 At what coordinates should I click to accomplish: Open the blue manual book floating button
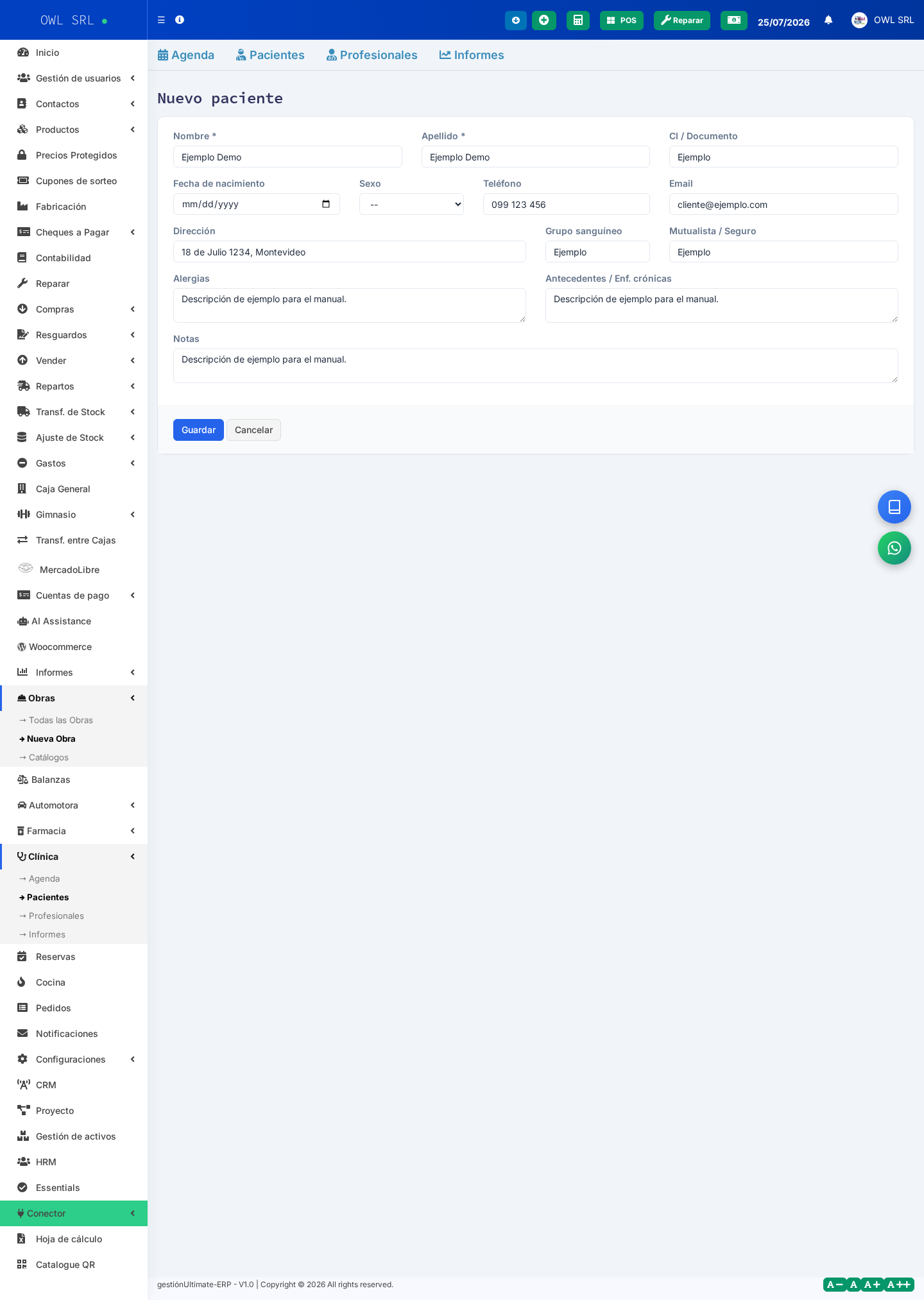(x=894, y=507)
